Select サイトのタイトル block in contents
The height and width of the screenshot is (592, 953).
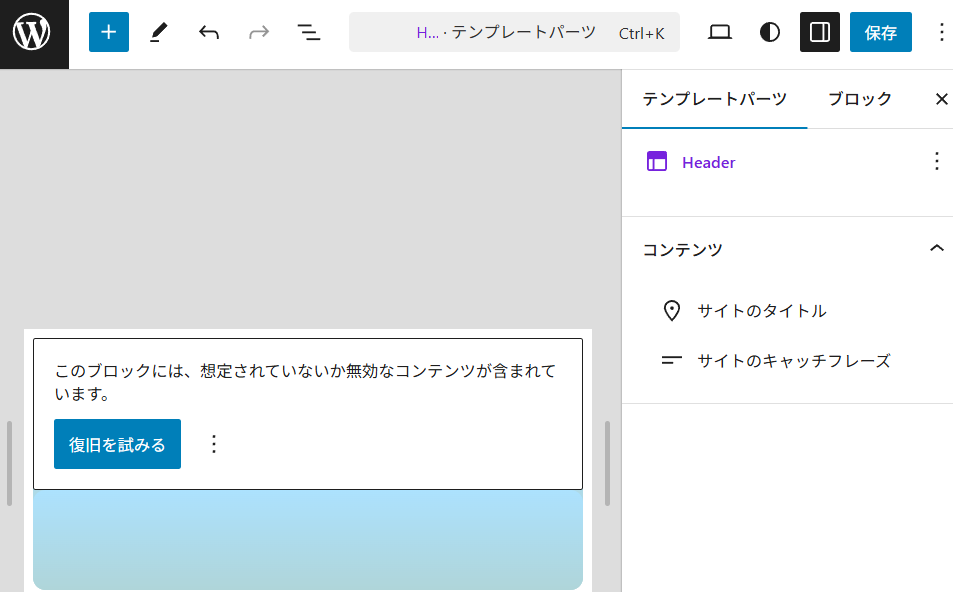coord(761,311)
